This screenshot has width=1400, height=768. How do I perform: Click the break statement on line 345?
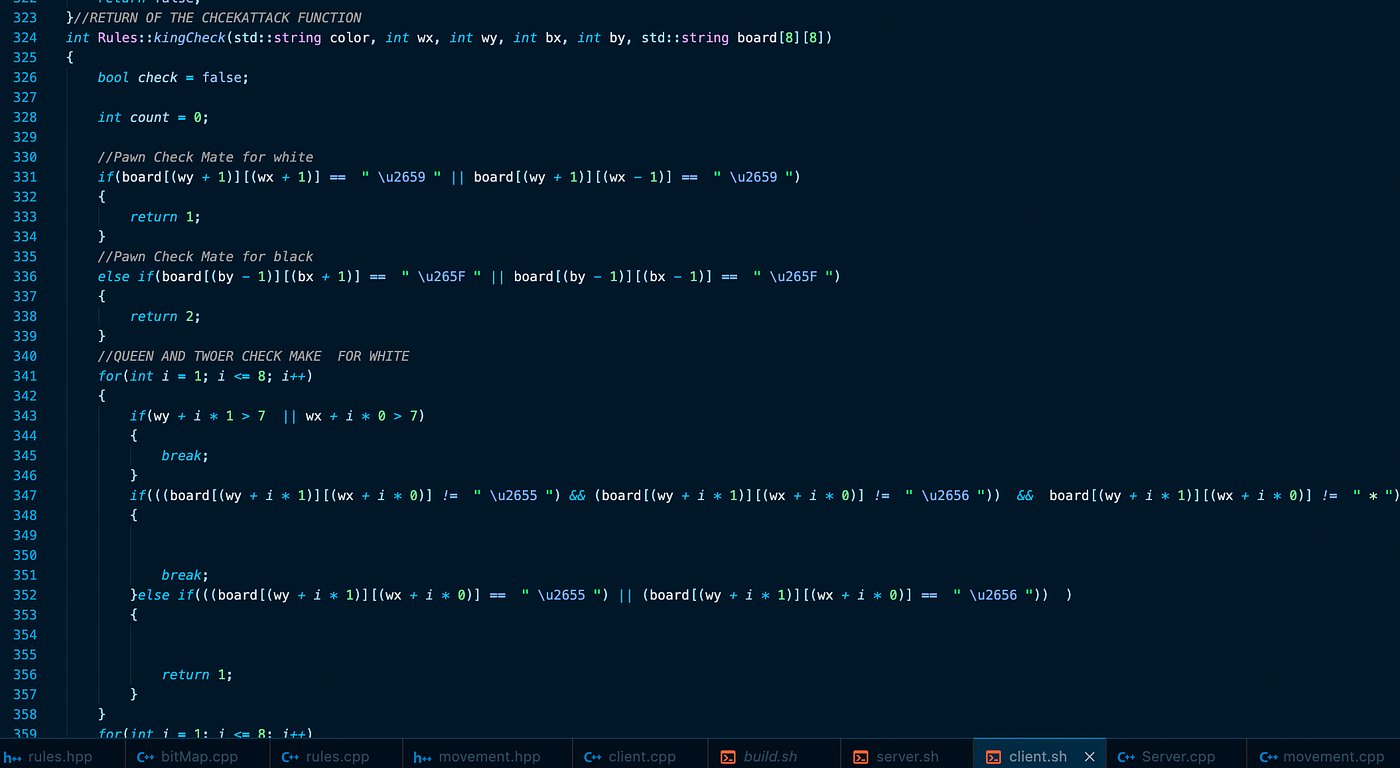pos(181,455)
